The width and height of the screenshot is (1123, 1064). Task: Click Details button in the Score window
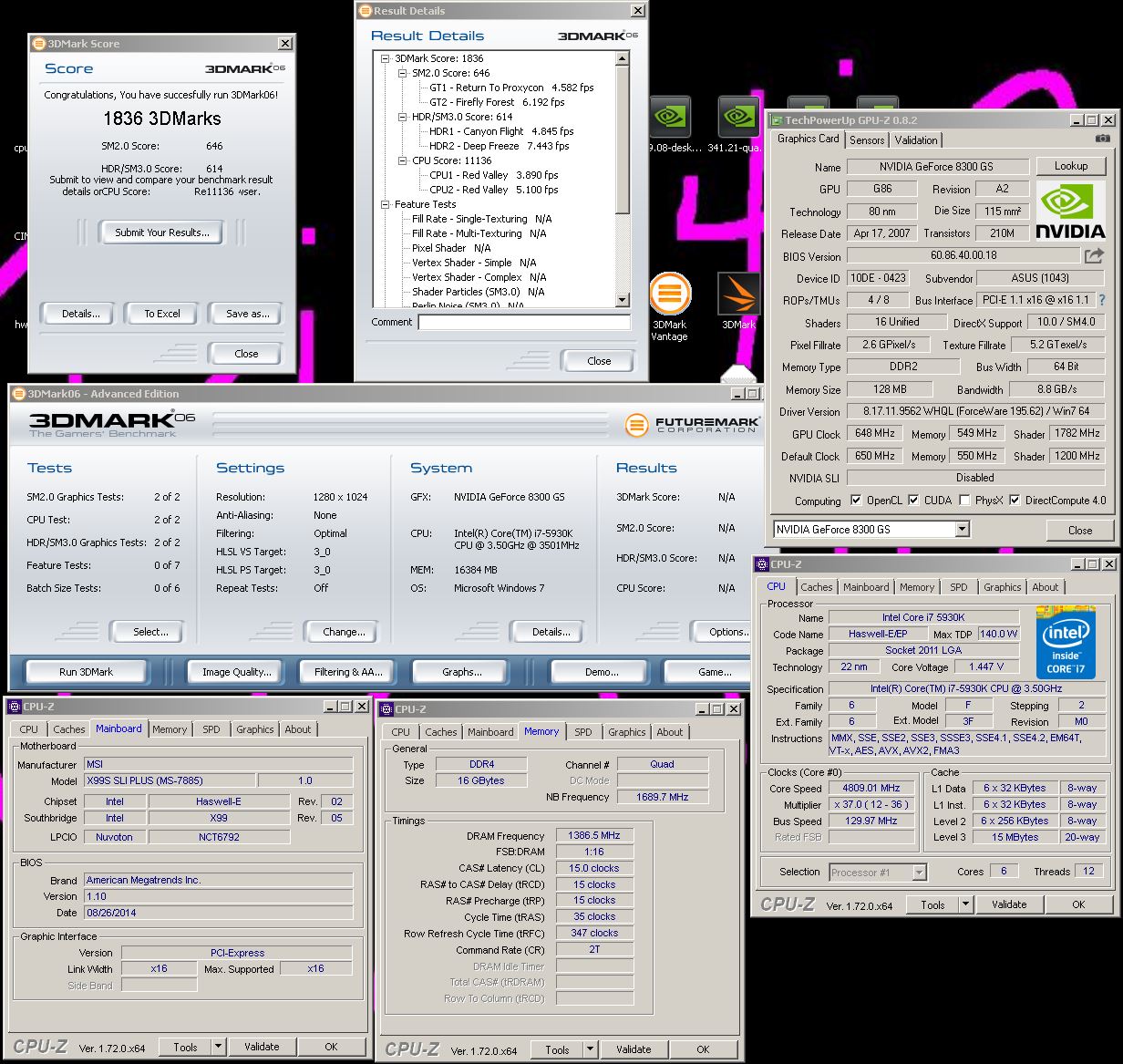pyautogui.click(x=80, y=314)
